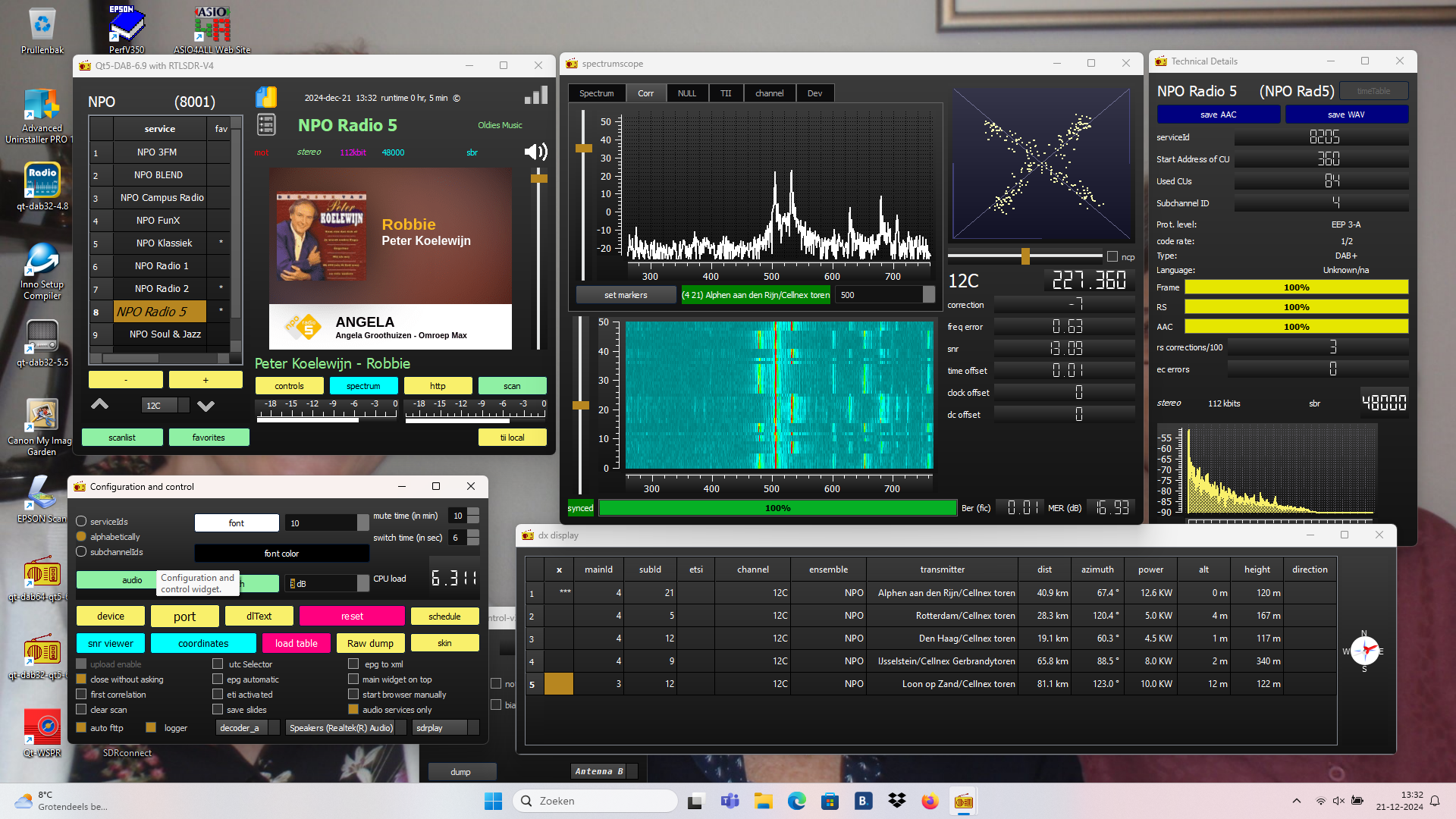Image resolution: width=1456 pixels, height=819 pixels.
Task: Open the Prullenbak recycle bin desktop icon
Action: tap(42, 30)
